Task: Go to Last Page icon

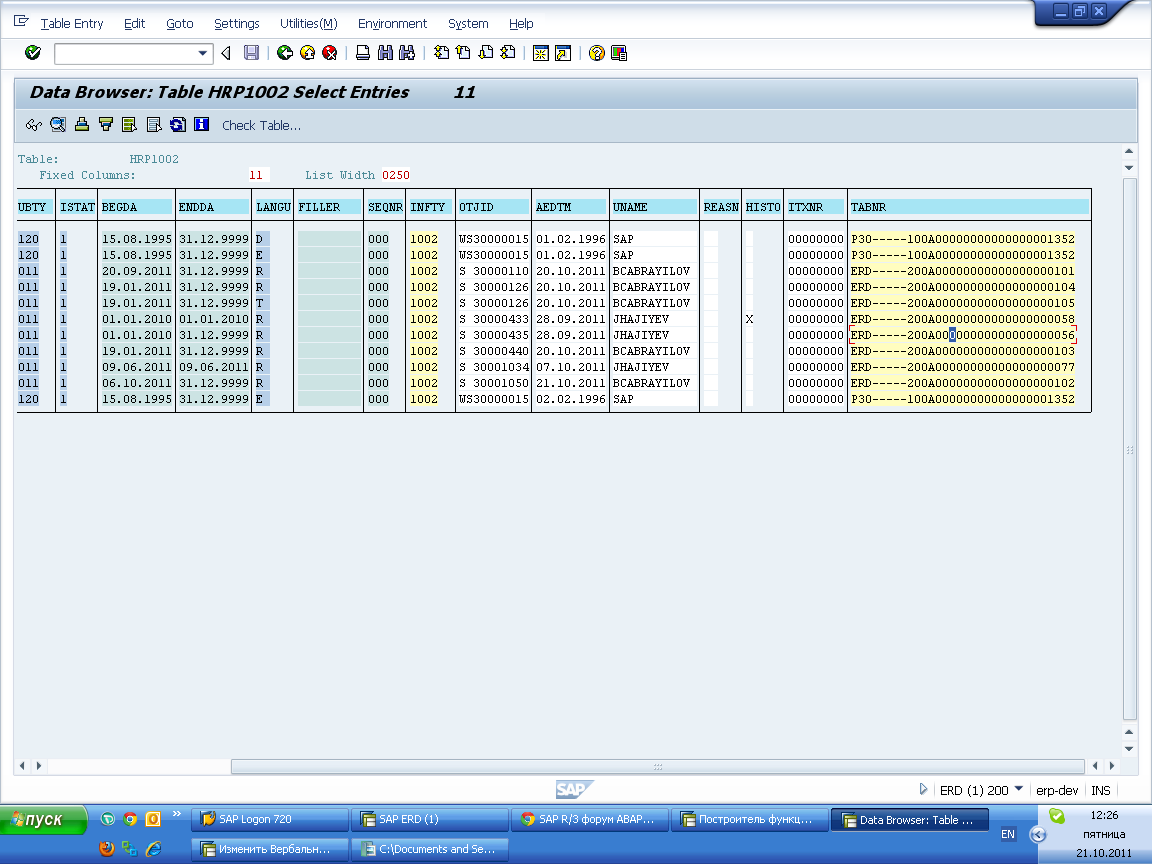Action: pos(508,53)
